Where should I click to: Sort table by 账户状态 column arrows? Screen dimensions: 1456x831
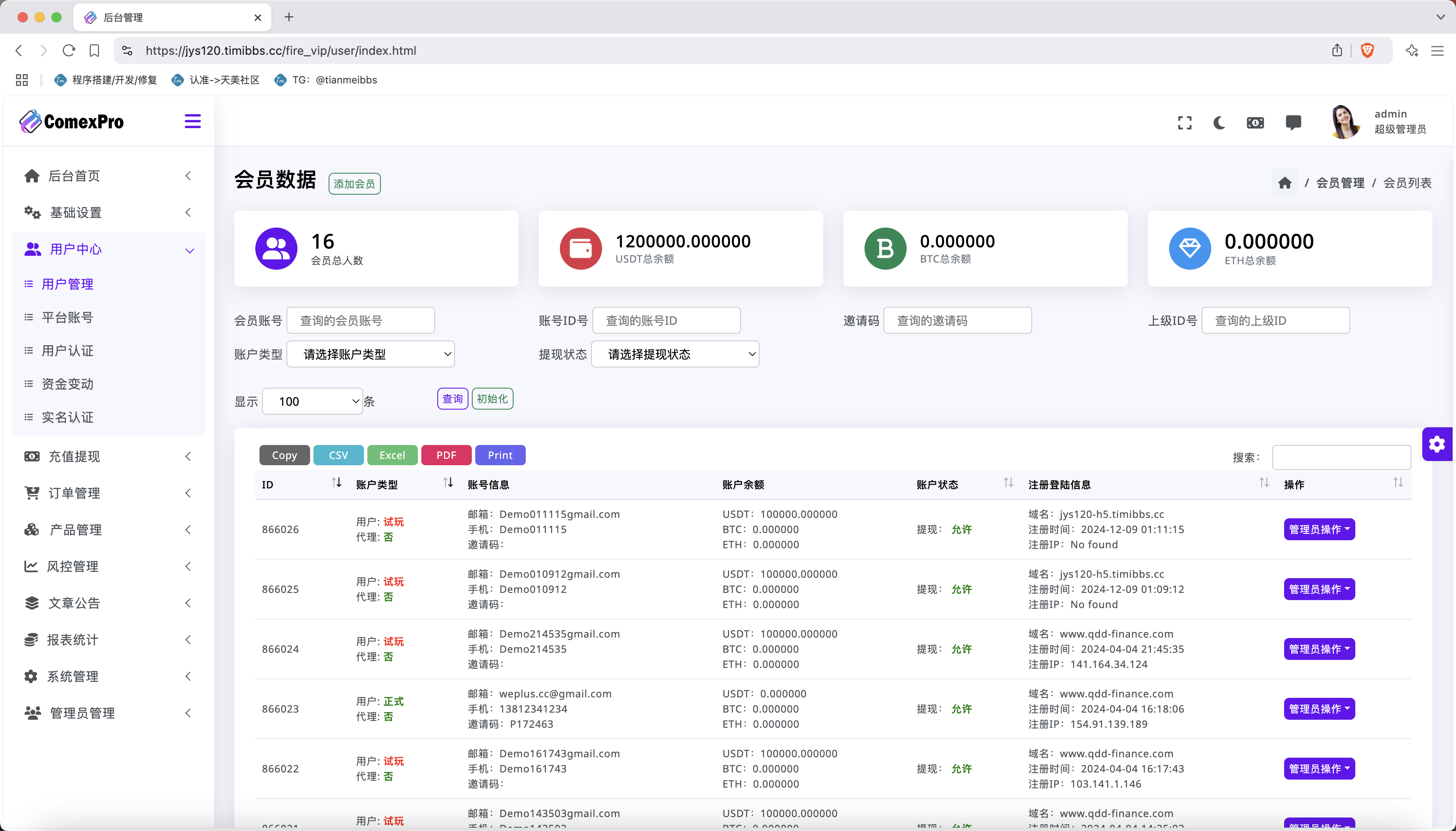tap(1009, 483)
